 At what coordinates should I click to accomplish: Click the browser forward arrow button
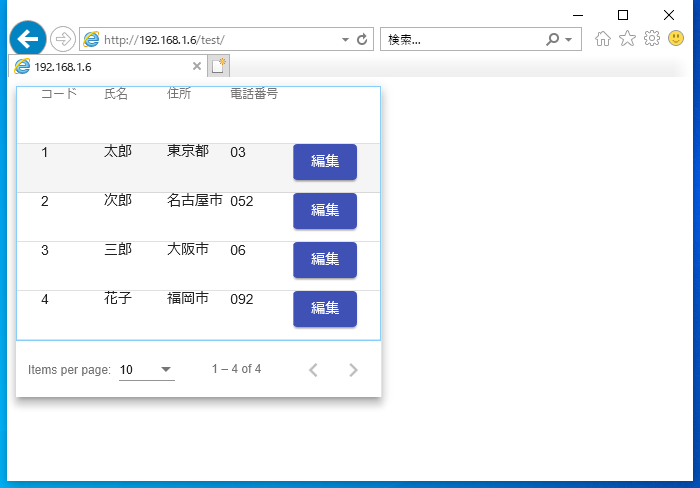pyautogui.click(x=62, y=39)
